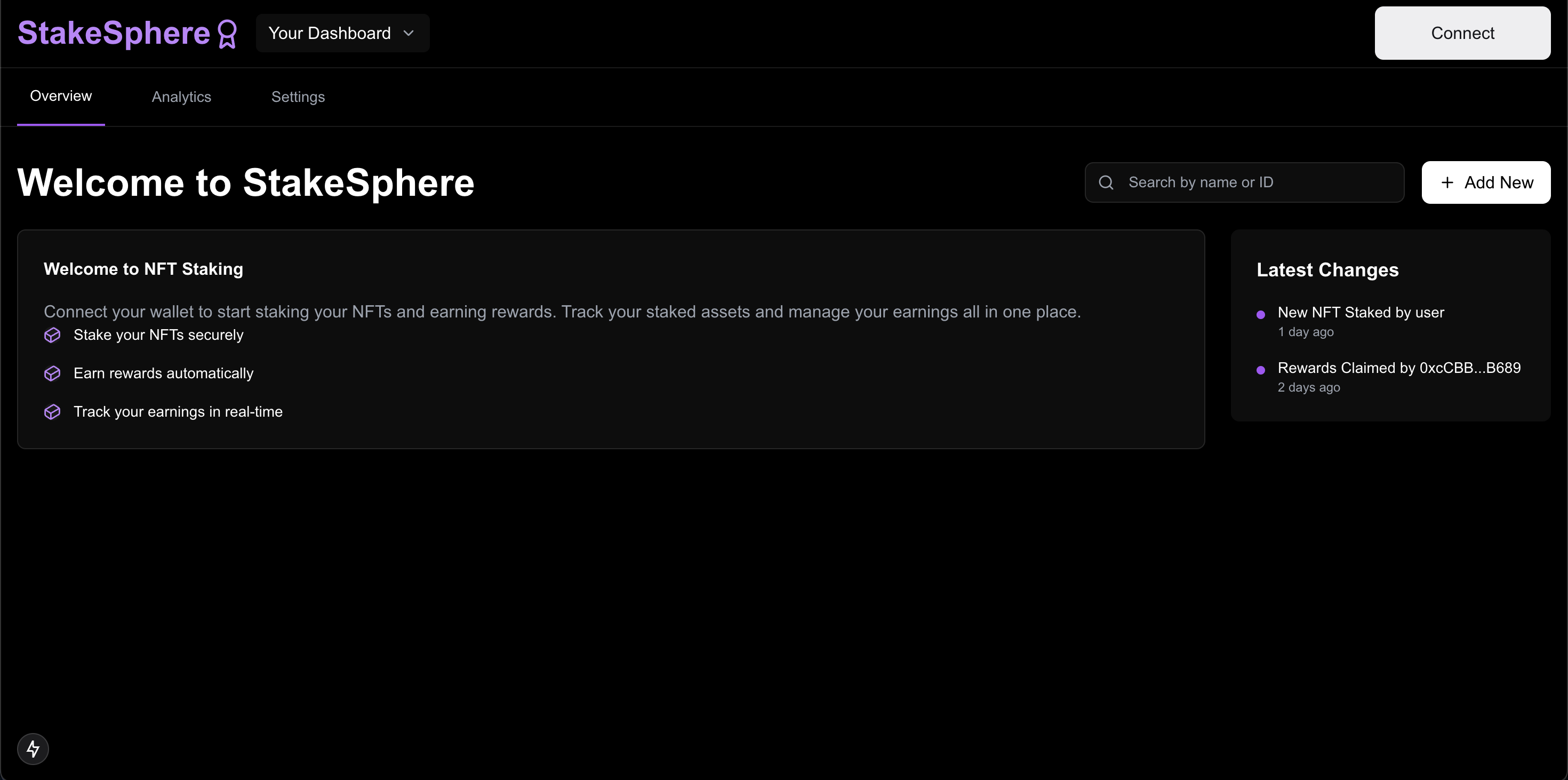Open the Settings tab
The image size is (1568, 780).
point(298,97)
